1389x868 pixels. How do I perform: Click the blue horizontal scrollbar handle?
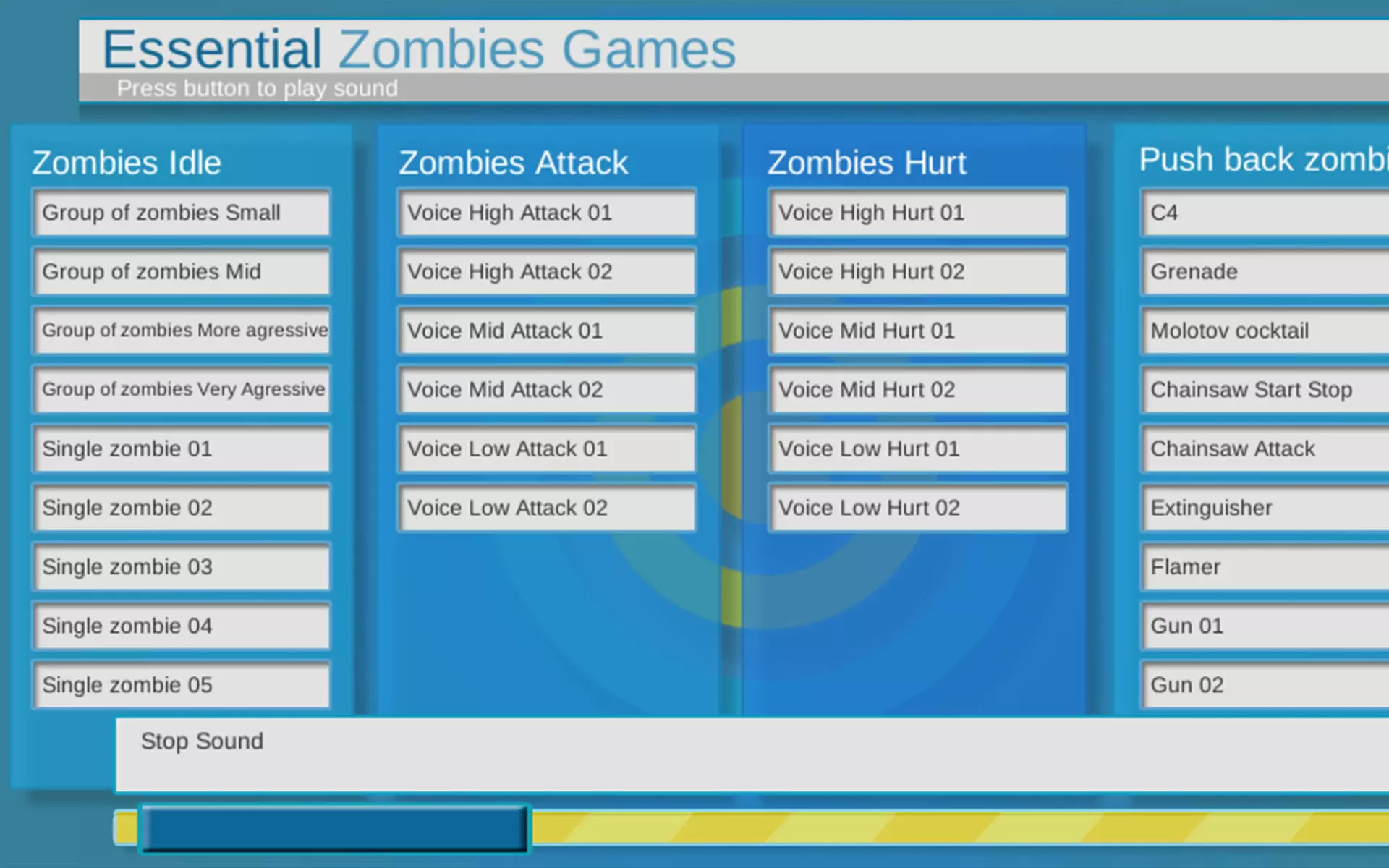[x=334, y=829]
